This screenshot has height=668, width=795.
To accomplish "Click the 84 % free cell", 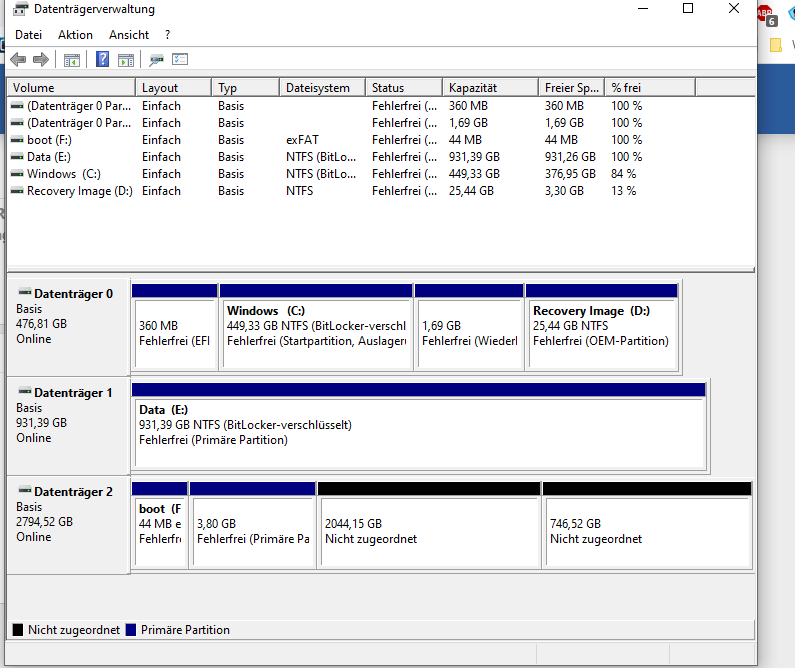I will coord(624,174).
